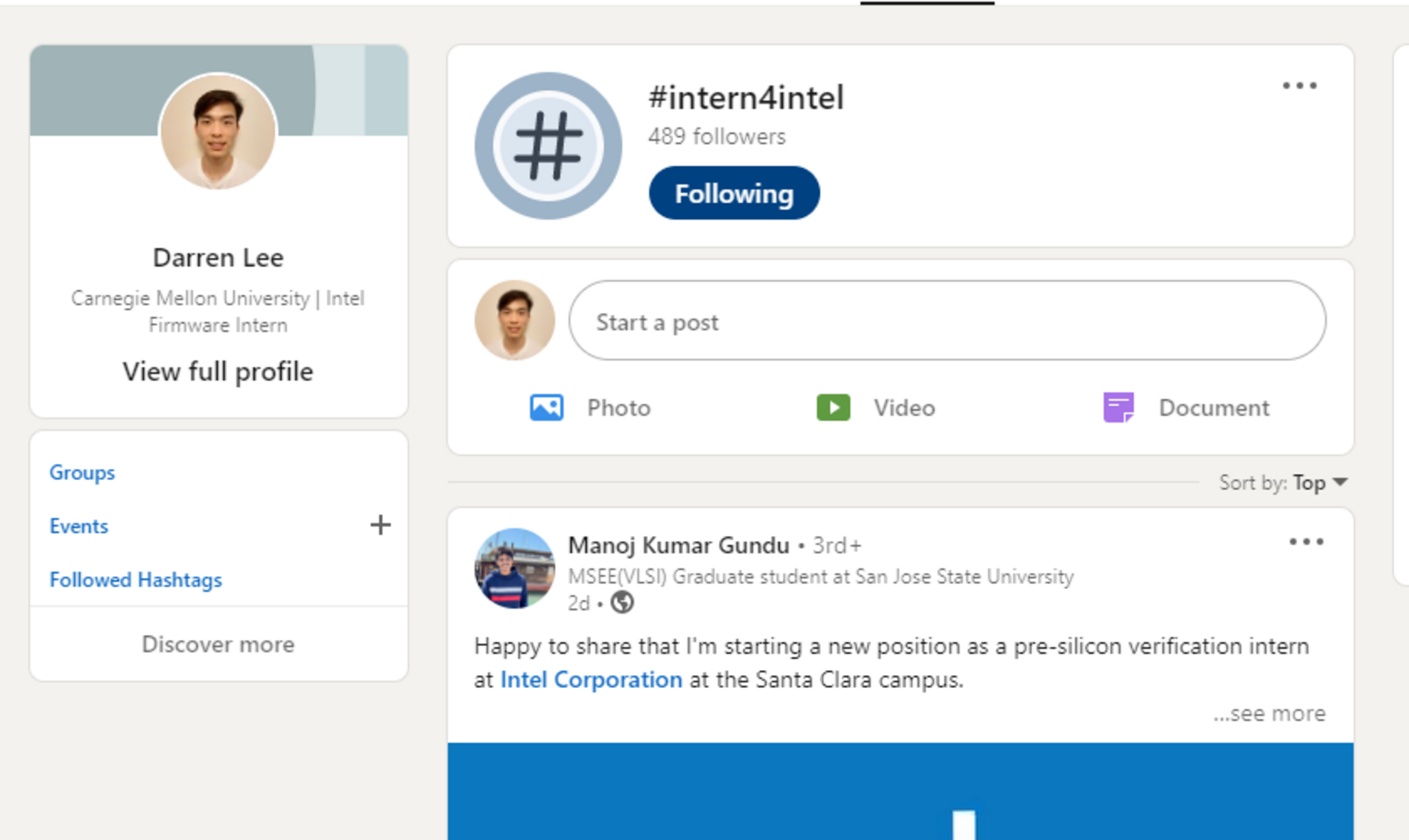This screenshot has height=840, width=1409.
Task: Open Events in the sidebar
Action: click(79, 526)
